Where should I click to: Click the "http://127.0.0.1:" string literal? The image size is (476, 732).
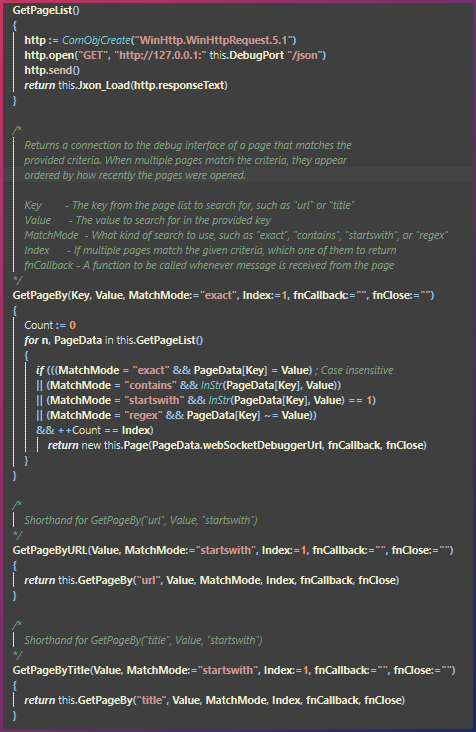pyautogui.click(x=160, y=55)
